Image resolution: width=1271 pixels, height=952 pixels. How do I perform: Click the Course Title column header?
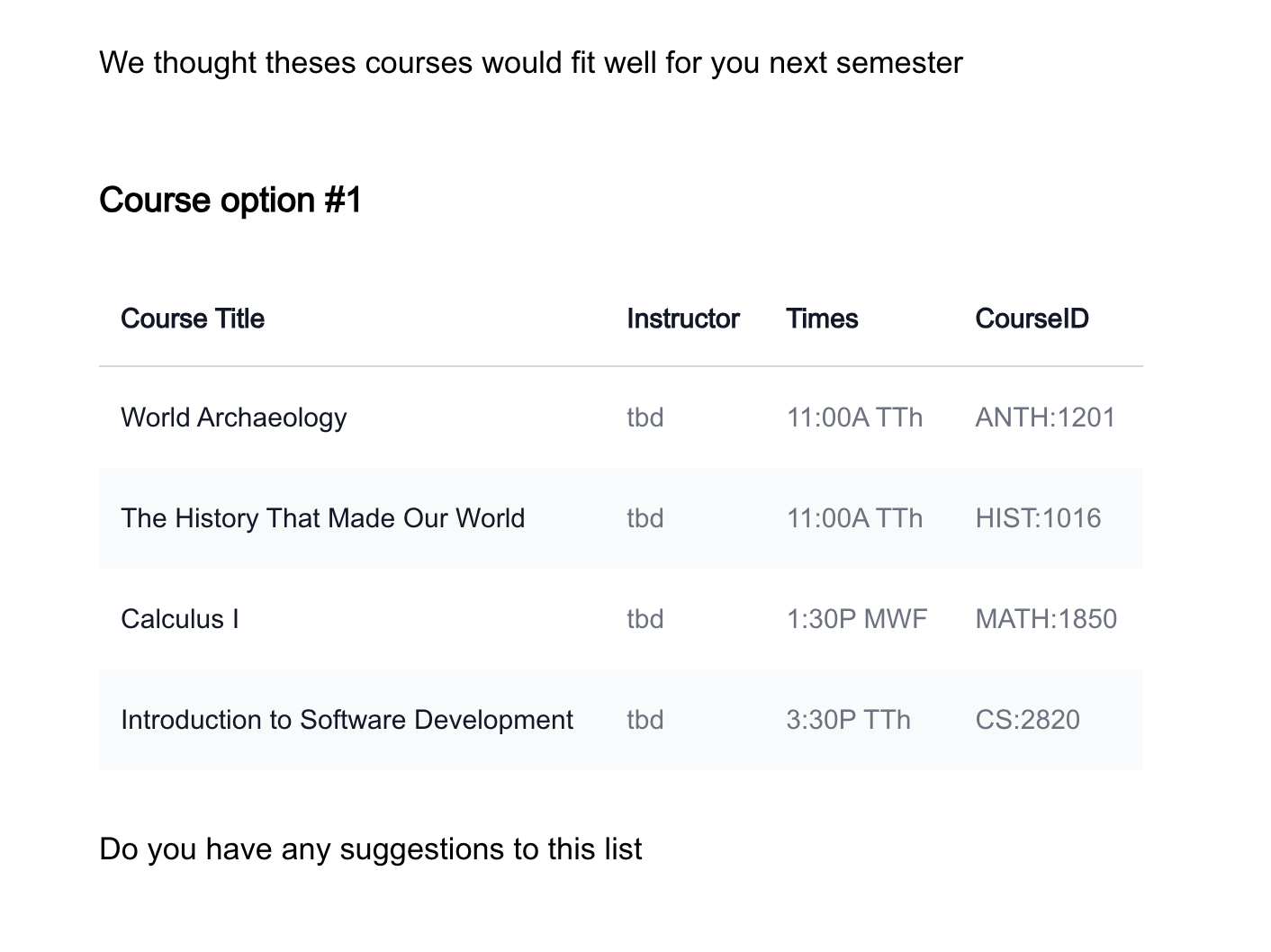click(x=193, y=319)
